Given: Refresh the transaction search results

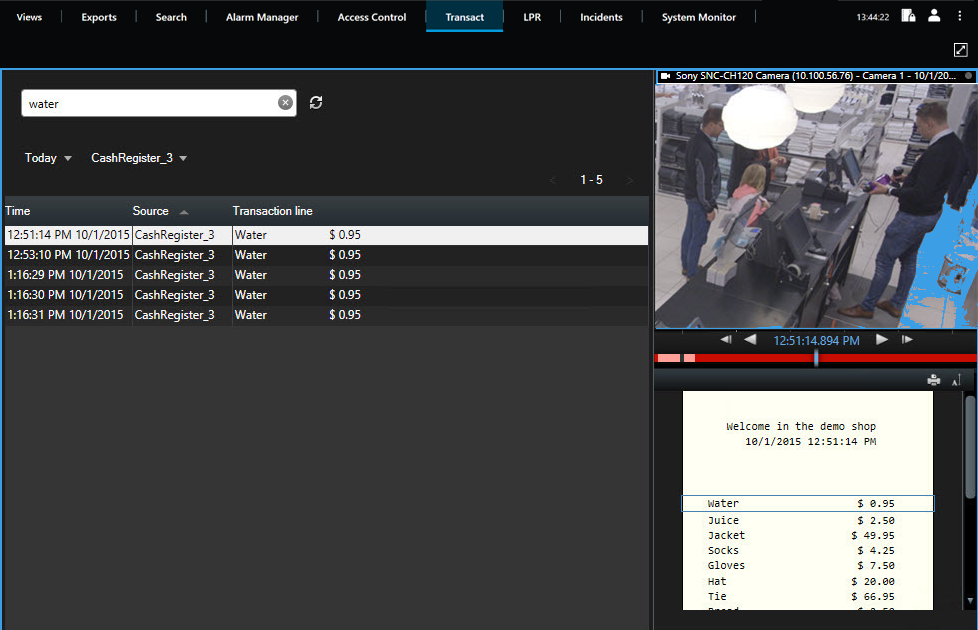Looking at the screenshot, I should coord(316,103).
